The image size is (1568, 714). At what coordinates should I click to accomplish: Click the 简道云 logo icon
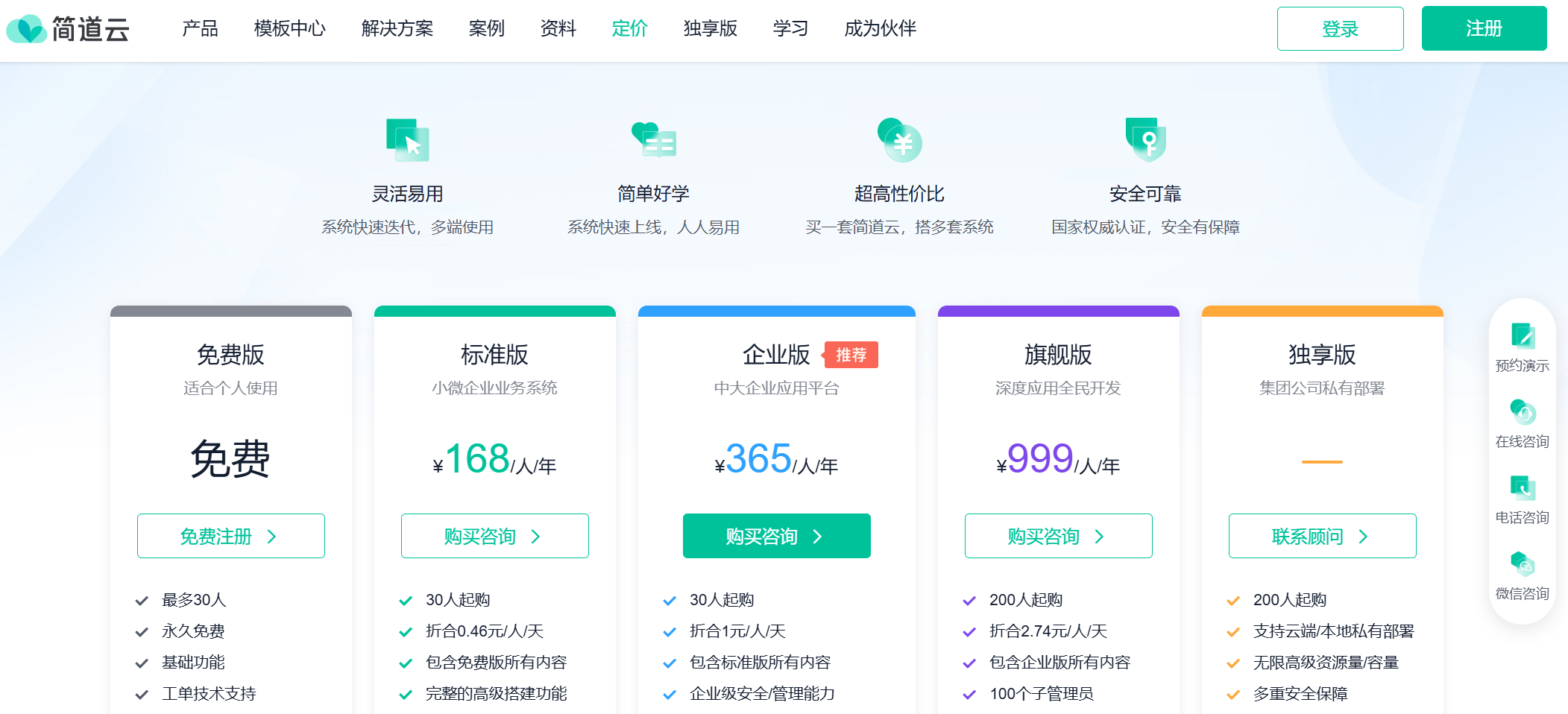click(x=27, y=29)
